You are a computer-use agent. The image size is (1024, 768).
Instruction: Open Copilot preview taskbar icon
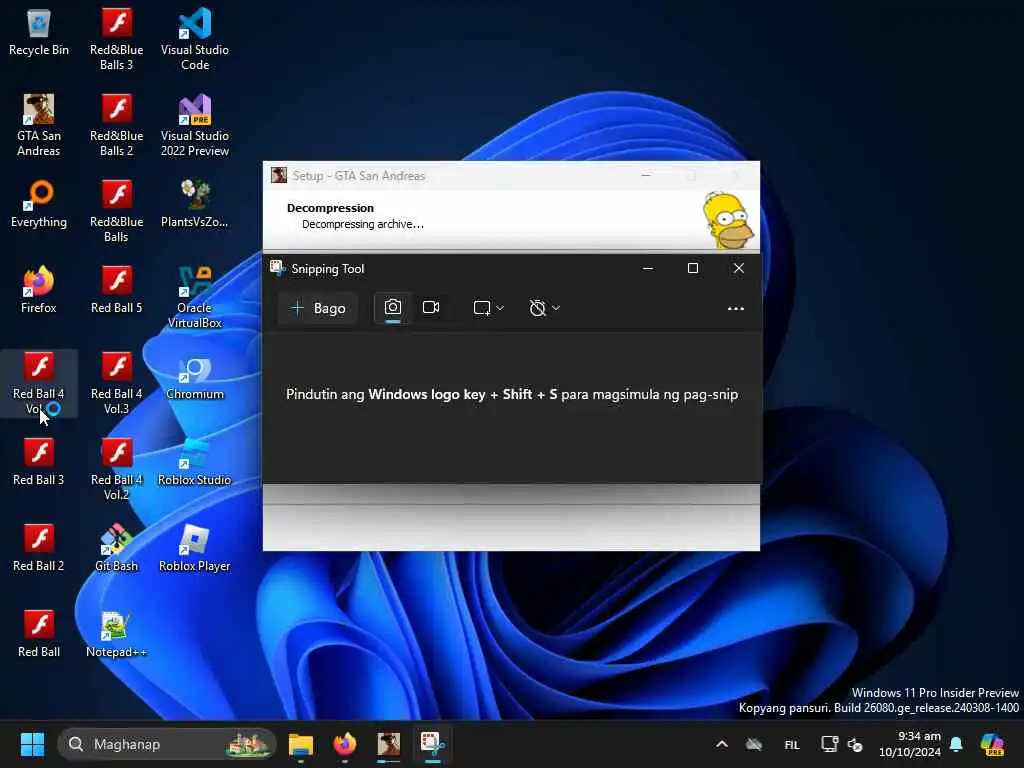coord(992,744)
